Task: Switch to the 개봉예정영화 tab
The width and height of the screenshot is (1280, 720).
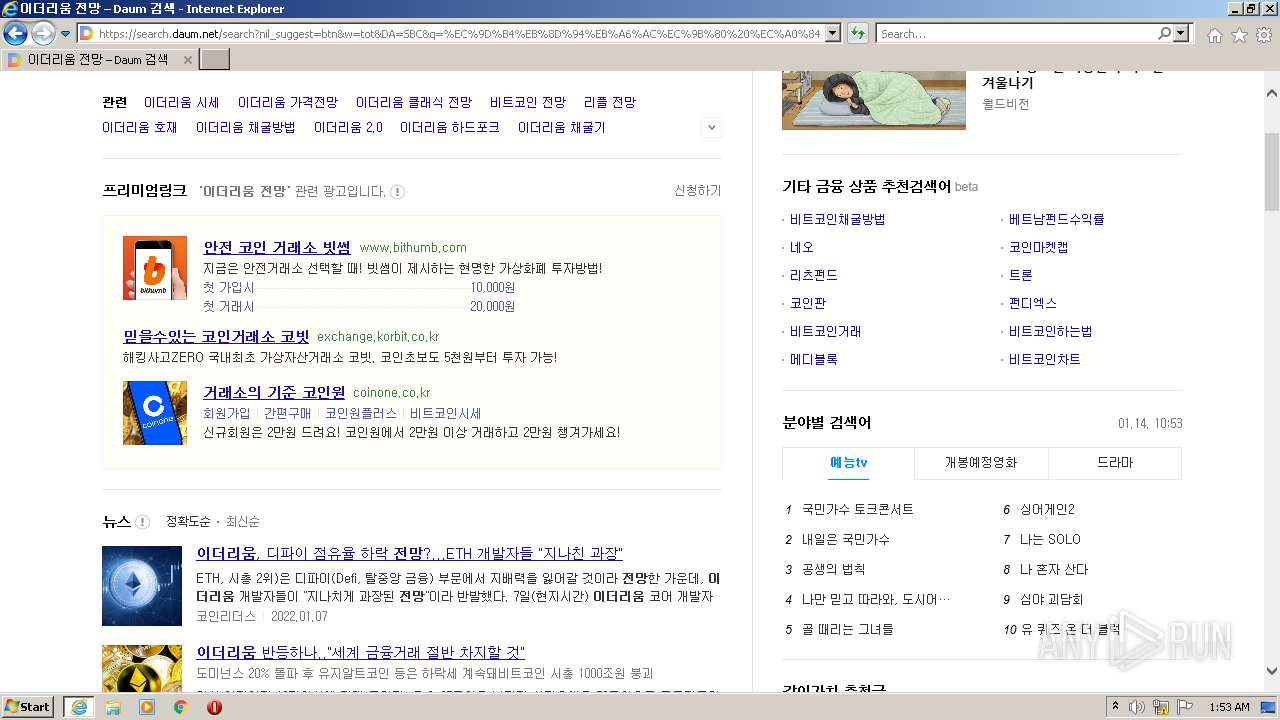Action: pos(981,463)
